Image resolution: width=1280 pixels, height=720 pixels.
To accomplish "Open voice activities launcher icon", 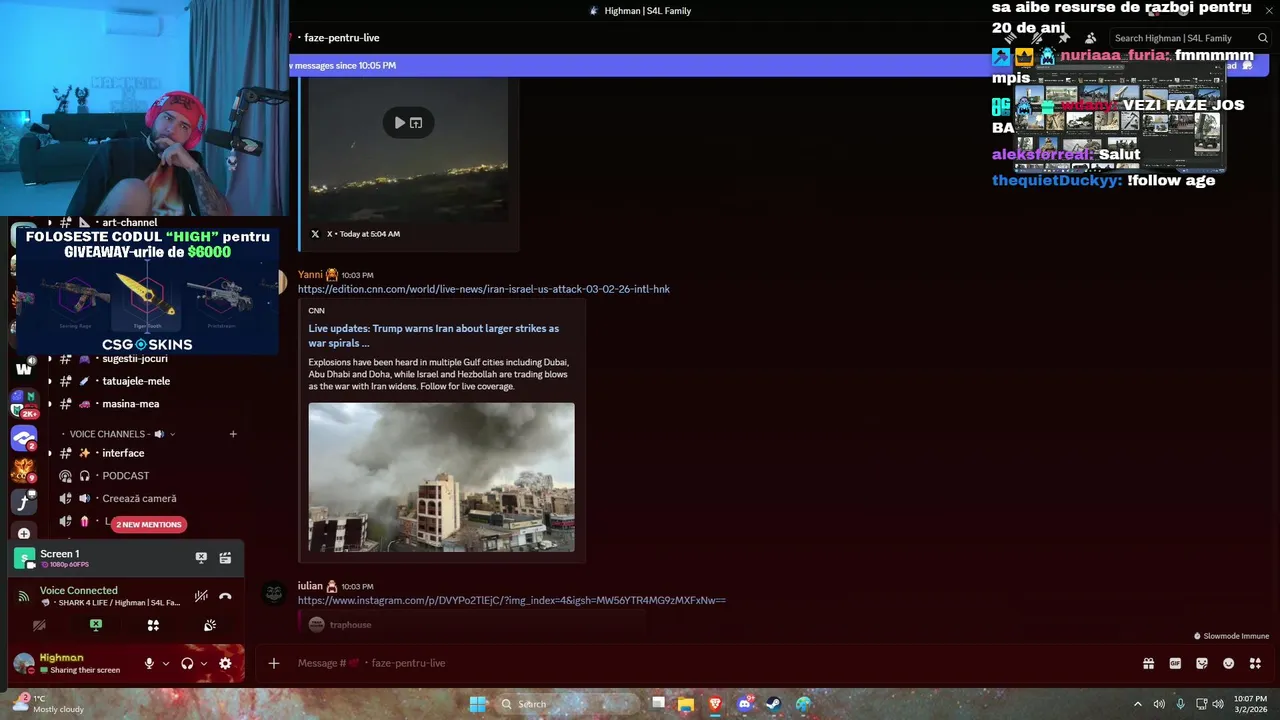I will (x=153, y=625).
